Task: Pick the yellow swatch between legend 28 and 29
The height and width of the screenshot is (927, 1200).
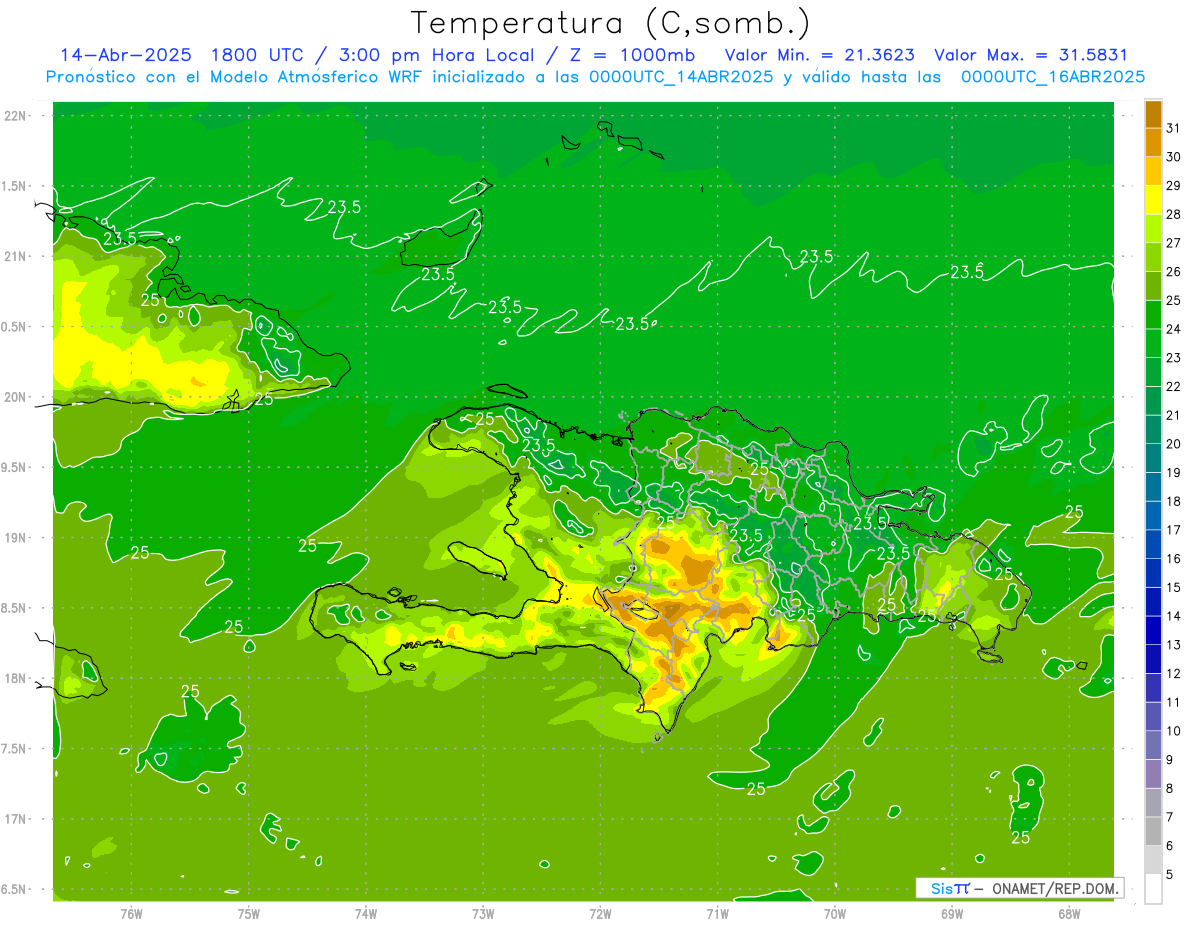Action: coord(1153,200)
